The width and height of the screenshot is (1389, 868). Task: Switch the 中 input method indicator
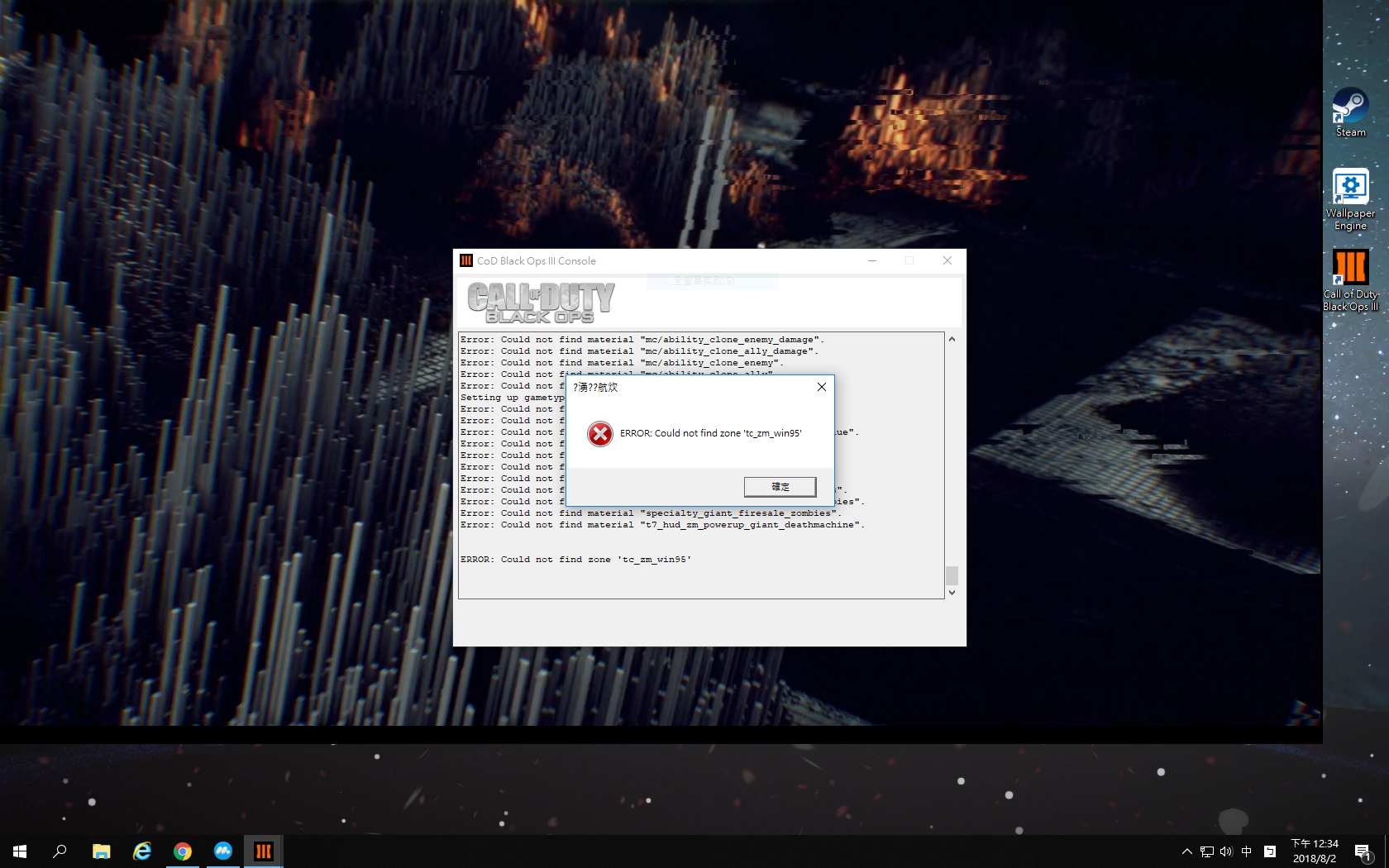click(x=1247, y=851)
